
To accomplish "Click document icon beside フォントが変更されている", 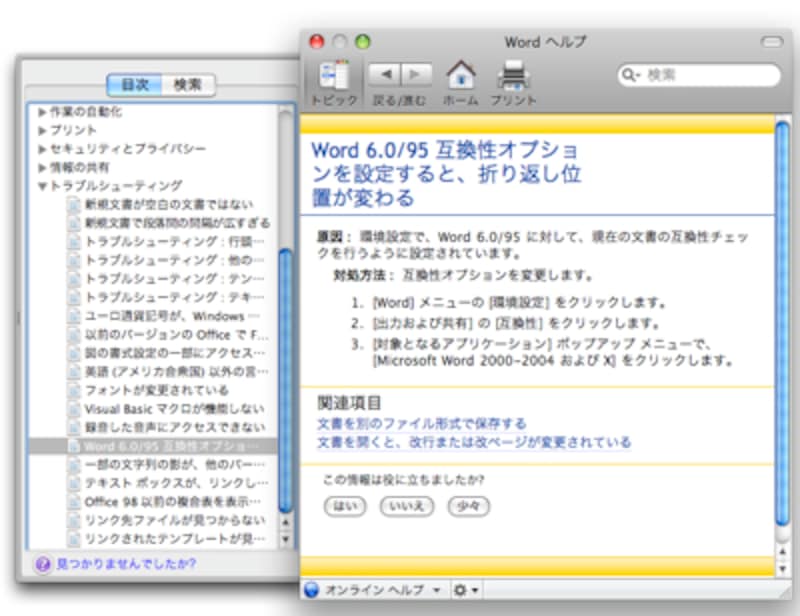I will [x=74, y=390].
